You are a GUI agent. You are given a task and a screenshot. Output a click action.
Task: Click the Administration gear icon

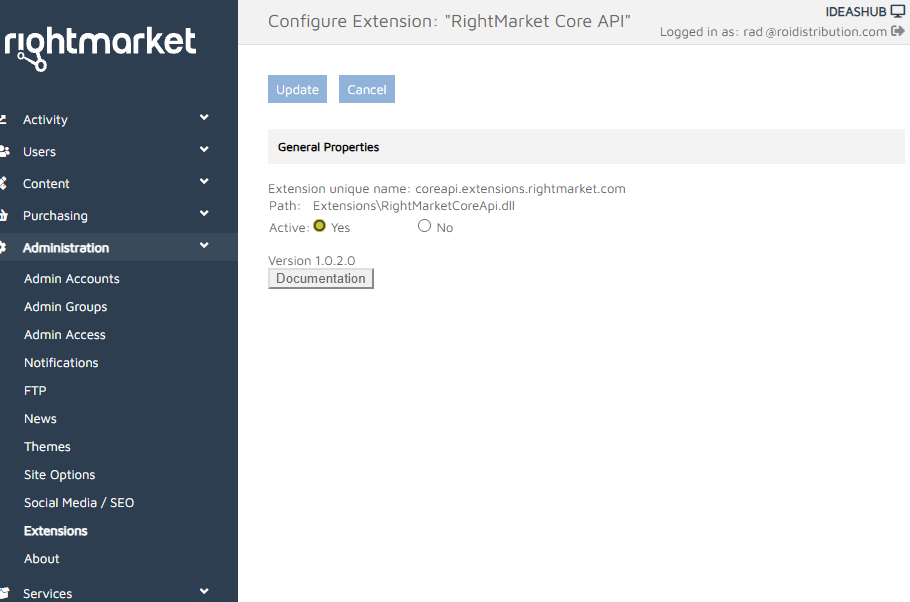8,247
